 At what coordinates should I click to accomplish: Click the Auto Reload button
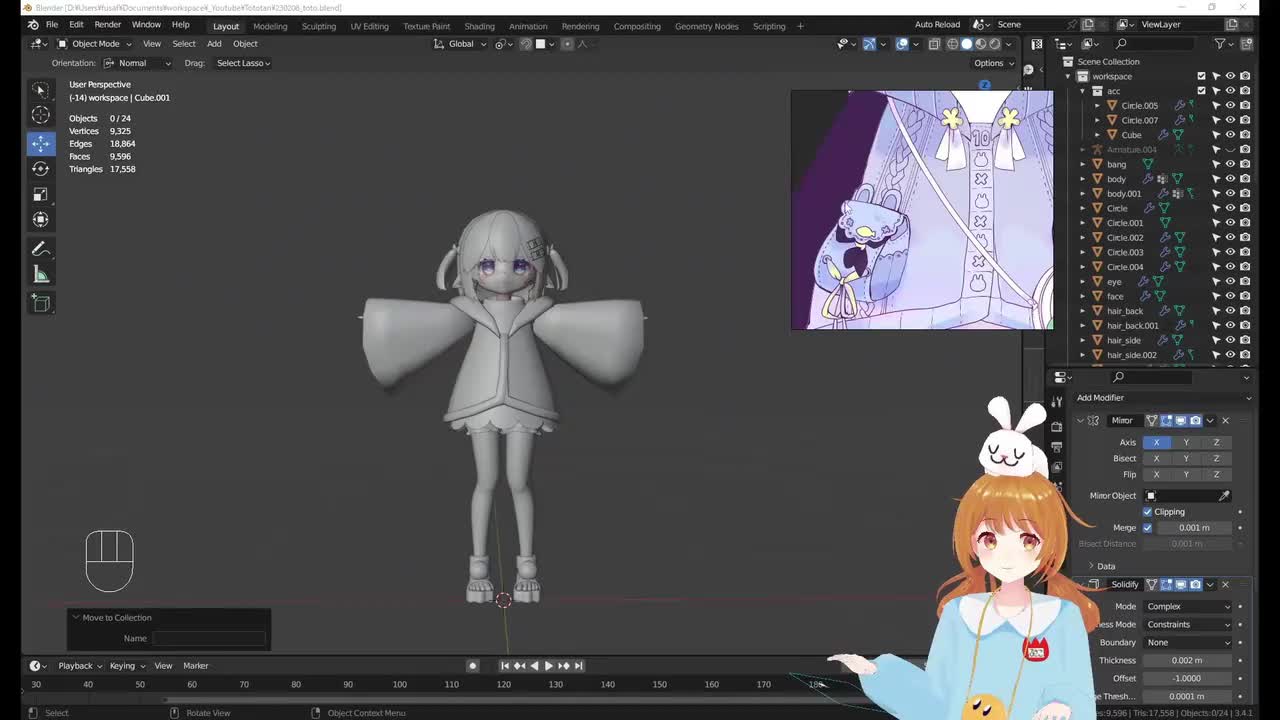pyautogui.click(x=937, y=25)
